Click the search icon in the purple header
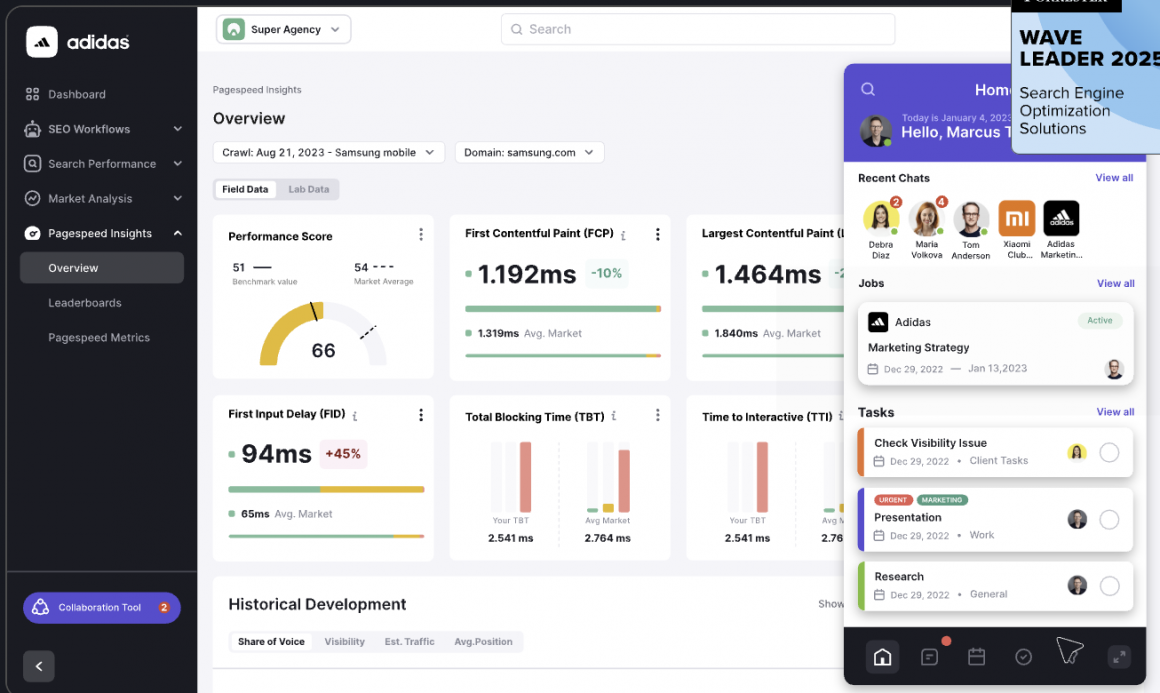The image size is (1160, 693). [x=868, y=89]
